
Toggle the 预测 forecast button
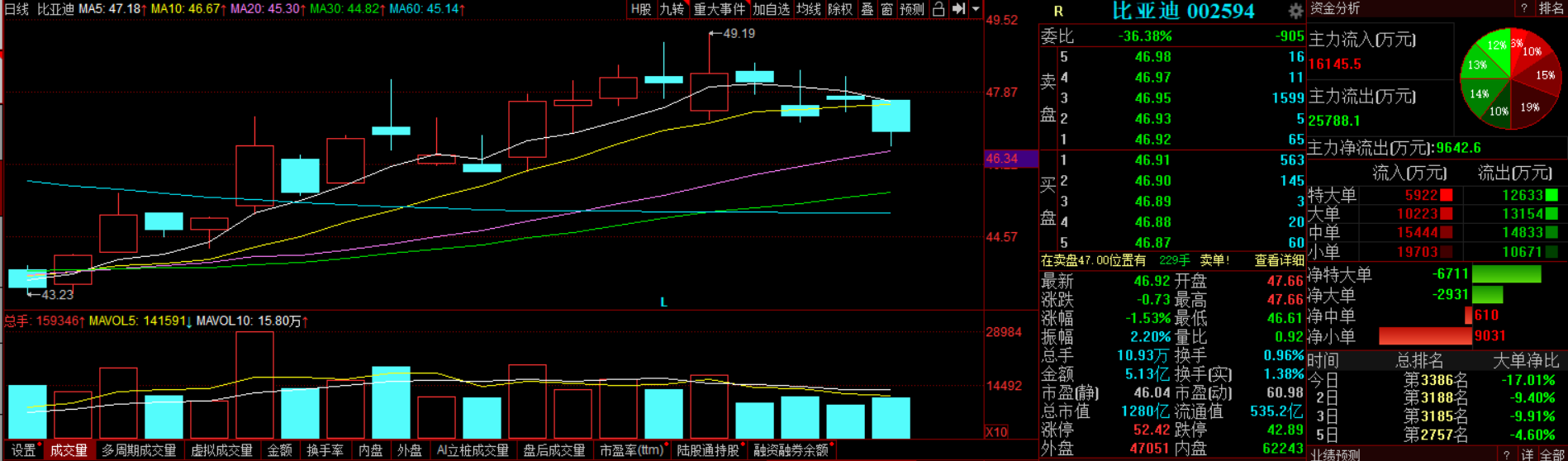click(x=912, y=9)
